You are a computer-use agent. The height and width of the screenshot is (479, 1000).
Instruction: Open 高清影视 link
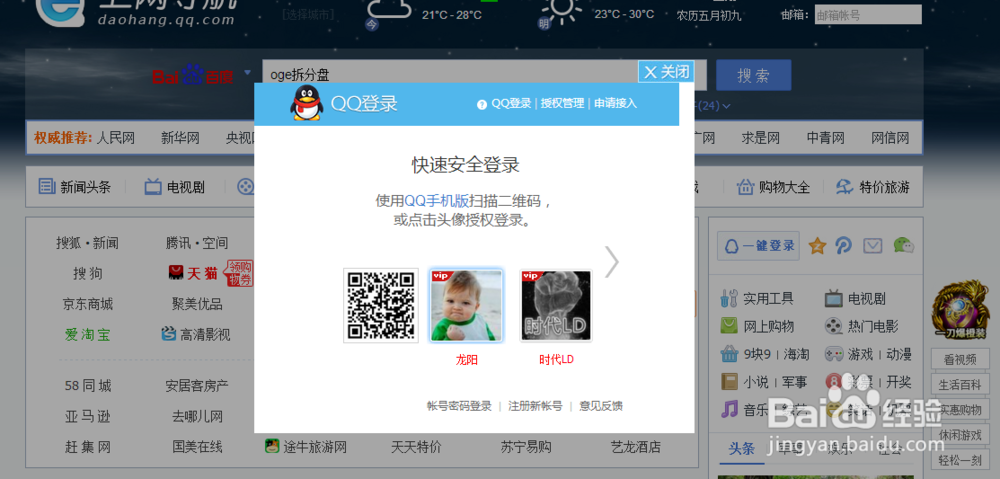point(205,335)
